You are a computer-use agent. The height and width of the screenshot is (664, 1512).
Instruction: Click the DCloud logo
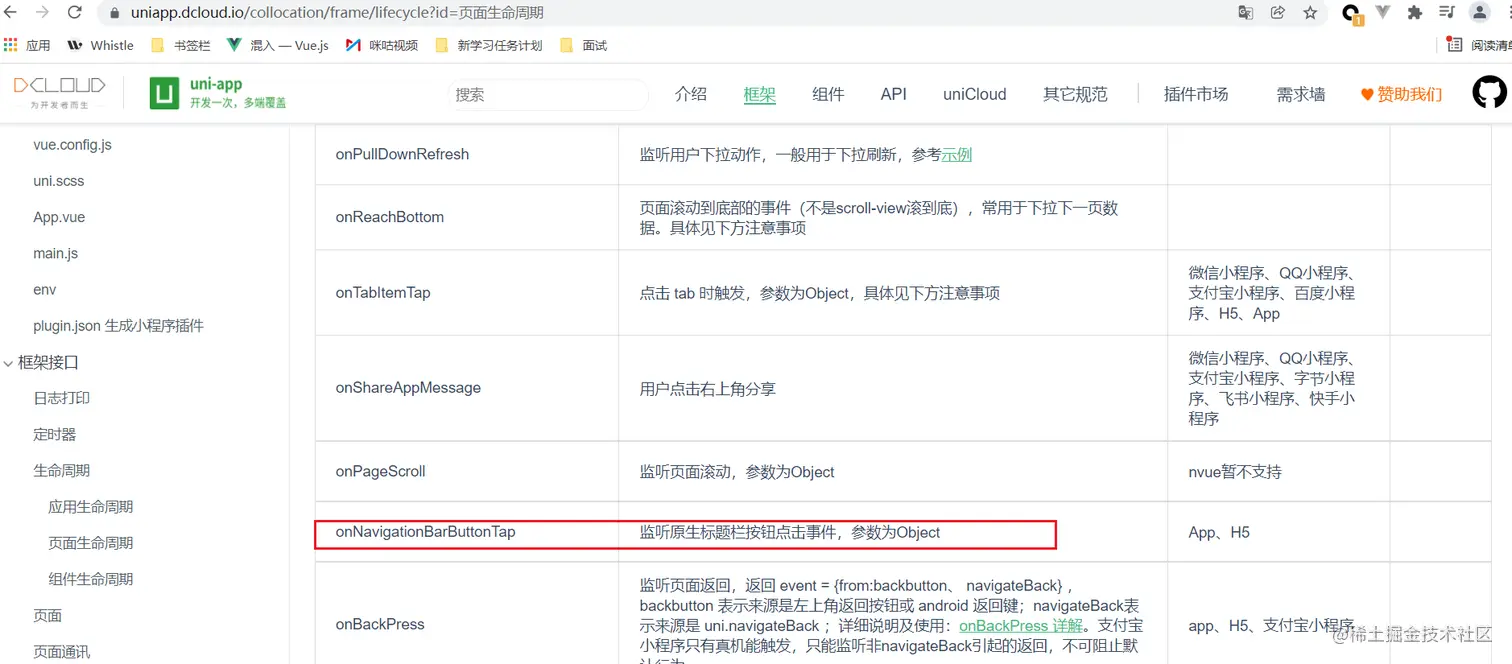coord(58,92)
